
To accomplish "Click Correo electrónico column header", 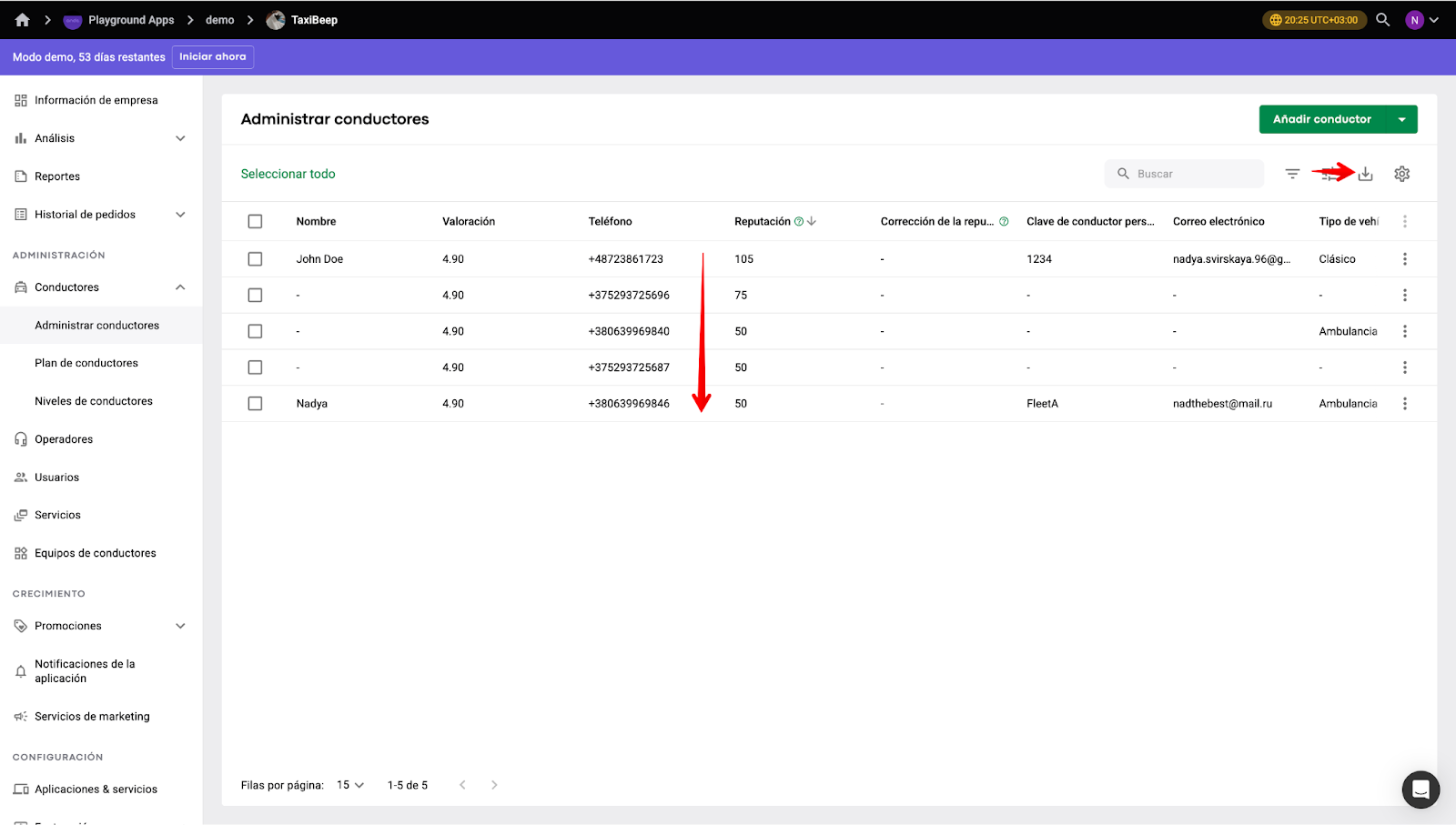I will point(1218,221).
